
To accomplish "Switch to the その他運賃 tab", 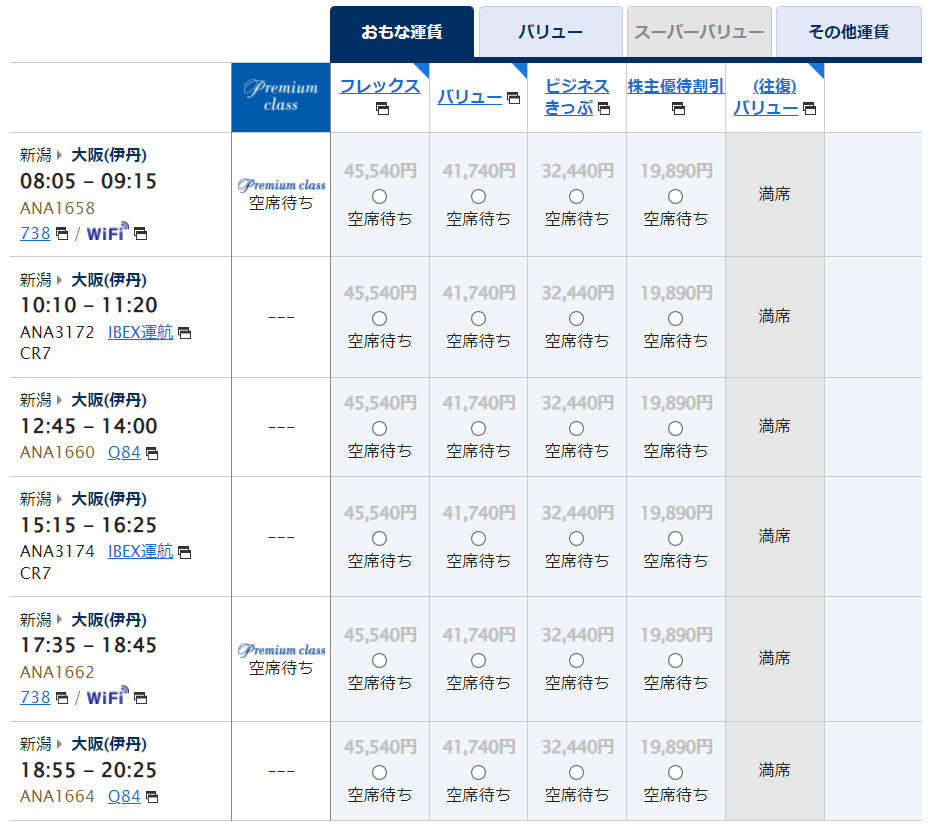I will click(x=849, y=32).
